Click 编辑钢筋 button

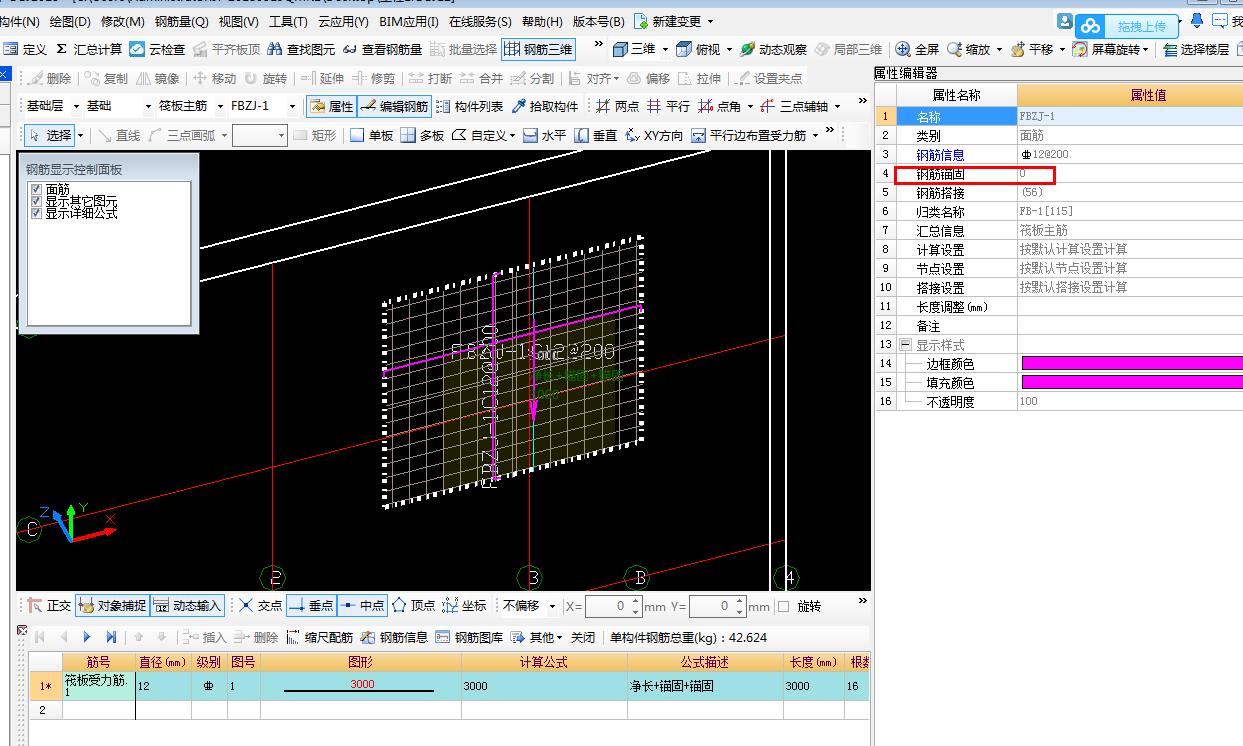394,106
